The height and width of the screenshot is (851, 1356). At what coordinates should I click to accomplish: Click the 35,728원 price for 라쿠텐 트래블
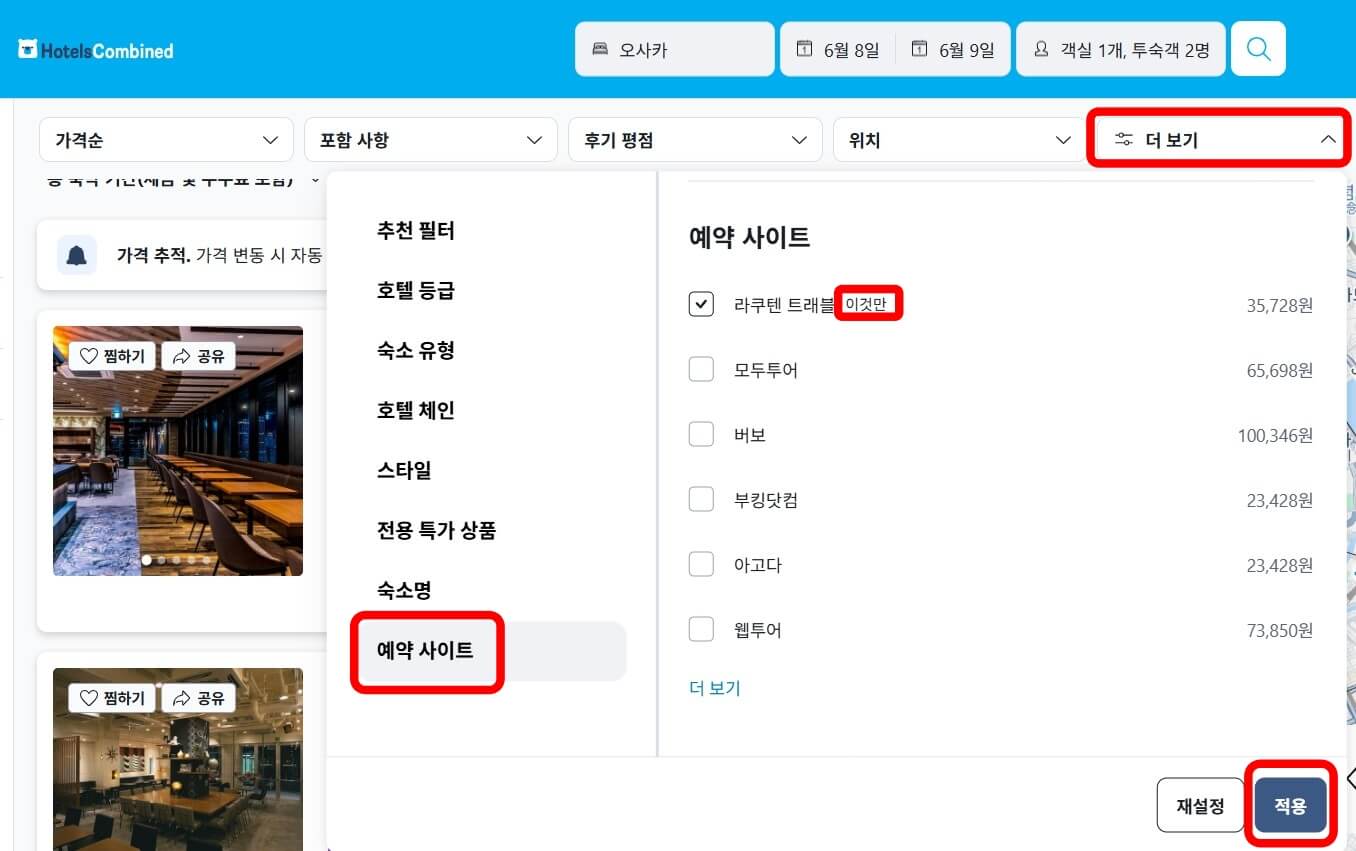coord(1279,305)
